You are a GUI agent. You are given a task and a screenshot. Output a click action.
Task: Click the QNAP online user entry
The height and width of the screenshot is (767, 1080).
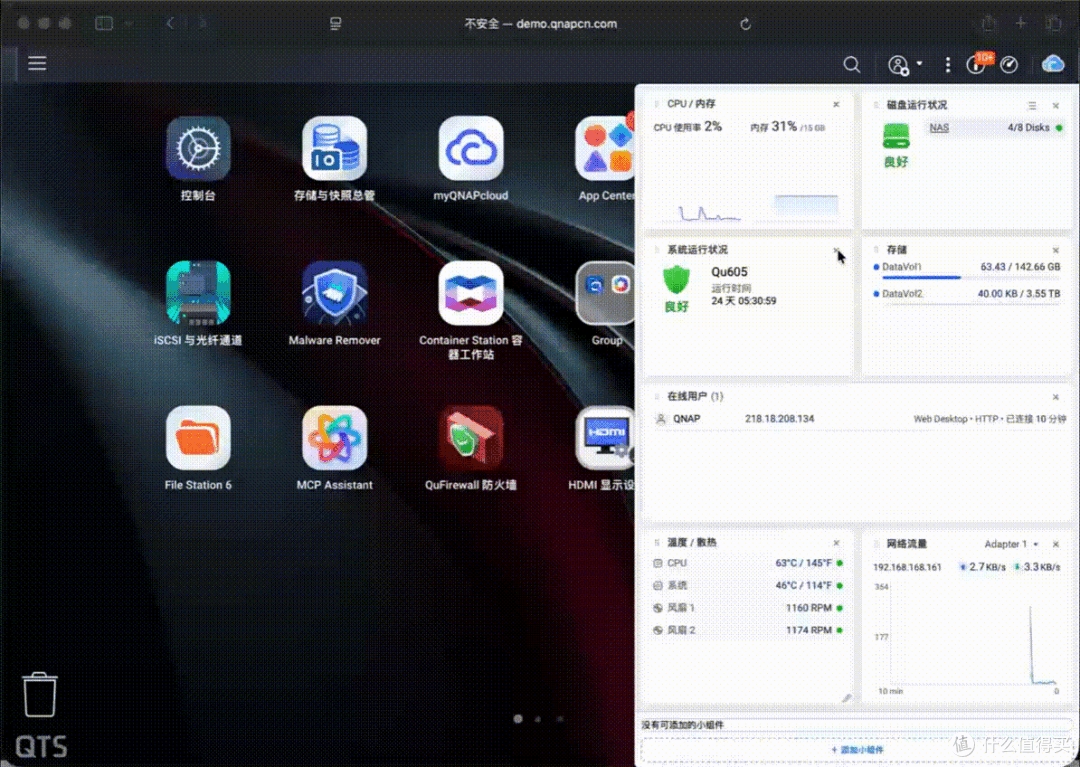click(x=858, y=419)
